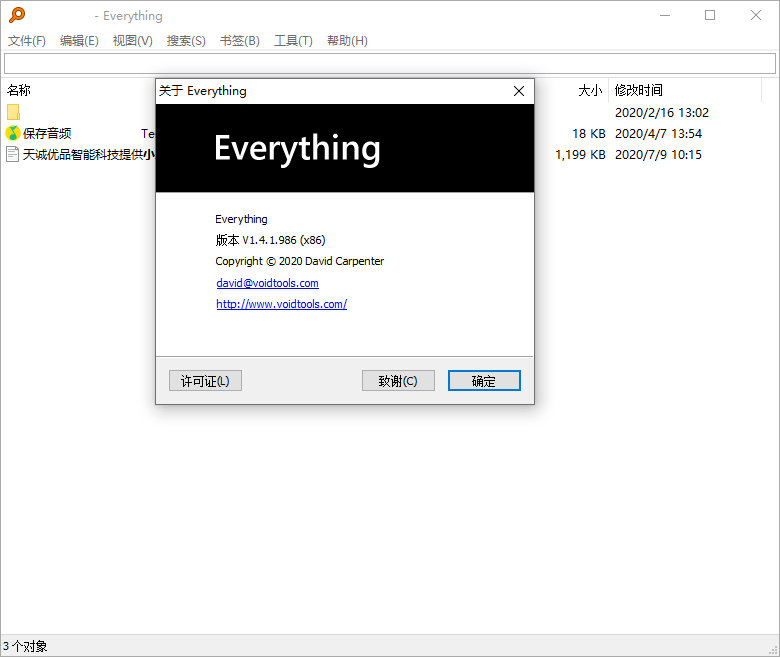Click the 保存音频 file icon
780x657 pixels.
click(13, 133)
